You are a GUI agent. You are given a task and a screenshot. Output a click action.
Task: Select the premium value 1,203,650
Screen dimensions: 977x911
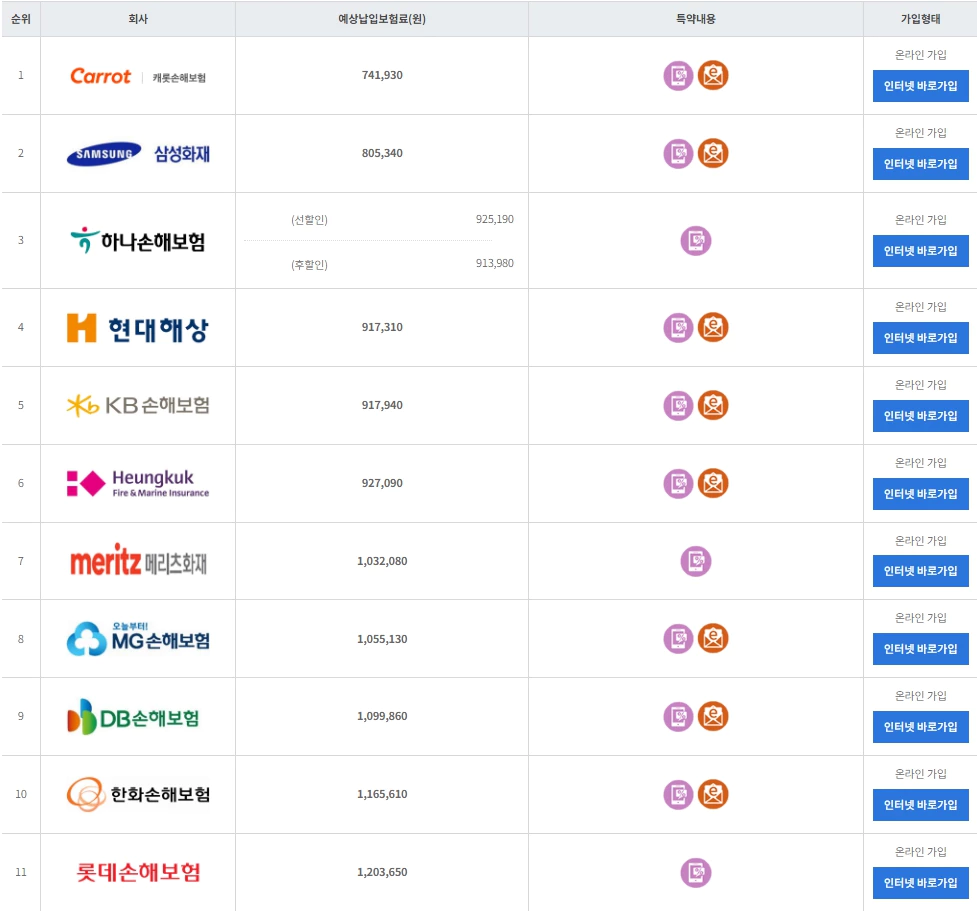coord(382,872)
